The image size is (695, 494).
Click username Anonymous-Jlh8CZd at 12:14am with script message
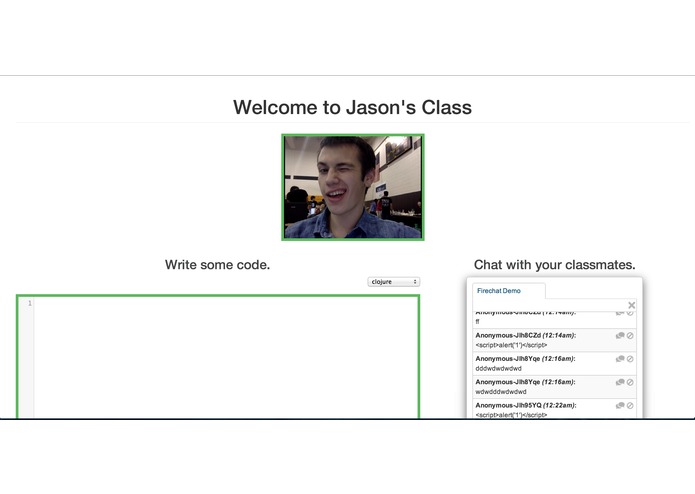[x=508, y=335]
